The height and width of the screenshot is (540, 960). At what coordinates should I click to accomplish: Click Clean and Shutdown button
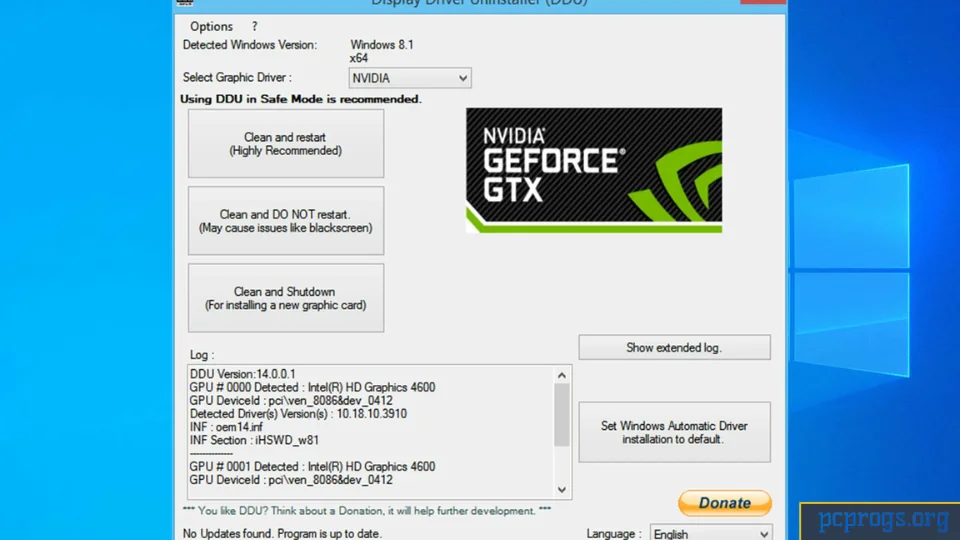(286, 298)
